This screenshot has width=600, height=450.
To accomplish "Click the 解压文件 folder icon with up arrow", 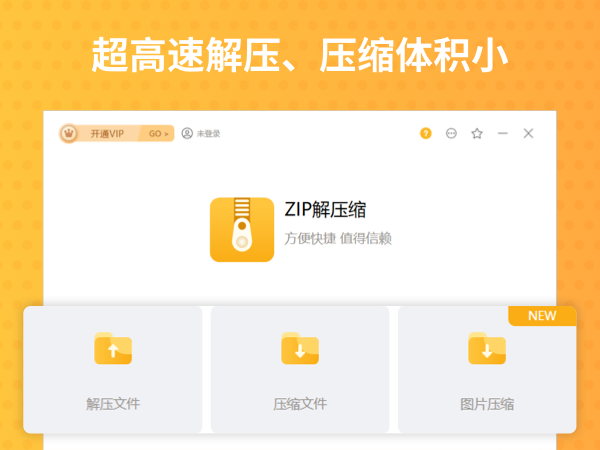I will 113,348.
